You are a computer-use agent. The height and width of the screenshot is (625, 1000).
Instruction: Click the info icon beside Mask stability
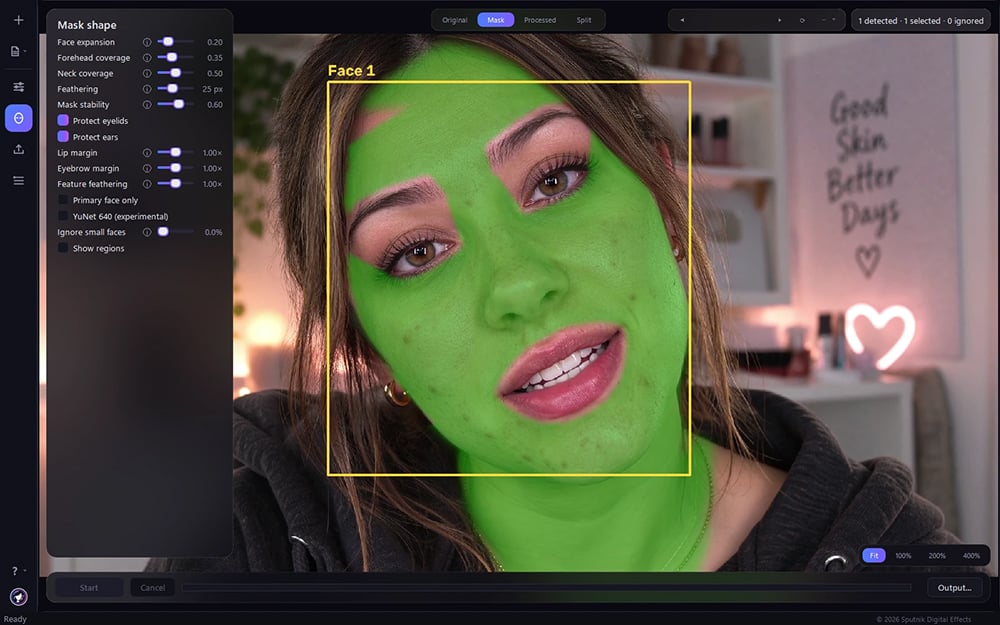(147, 105)
